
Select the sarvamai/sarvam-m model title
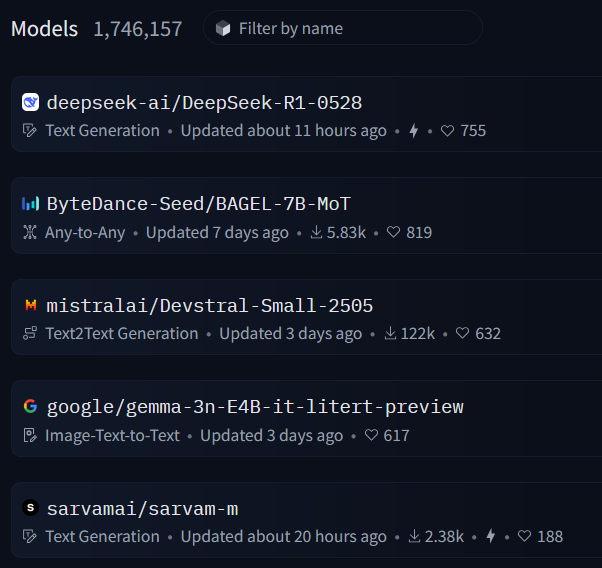pos(142,509)
